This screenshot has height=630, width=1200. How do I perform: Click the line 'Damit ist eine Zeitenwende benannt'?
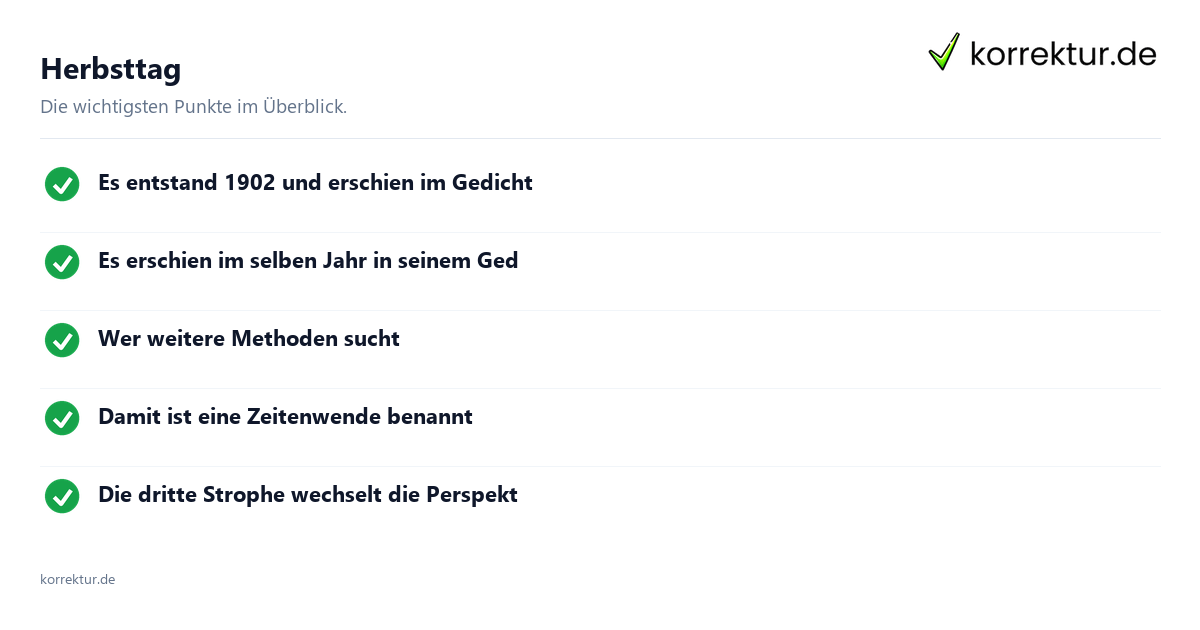285,417
